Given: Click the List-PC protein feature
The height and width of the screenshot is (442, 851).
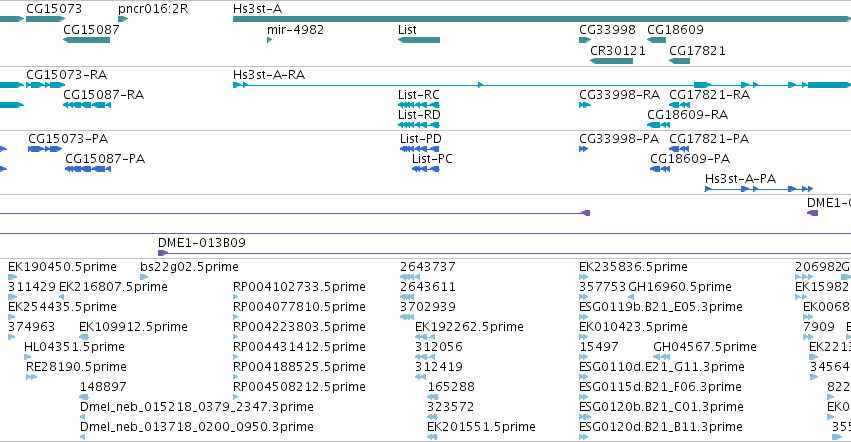Looking at the screenshot, I should (x=426, y=169).
